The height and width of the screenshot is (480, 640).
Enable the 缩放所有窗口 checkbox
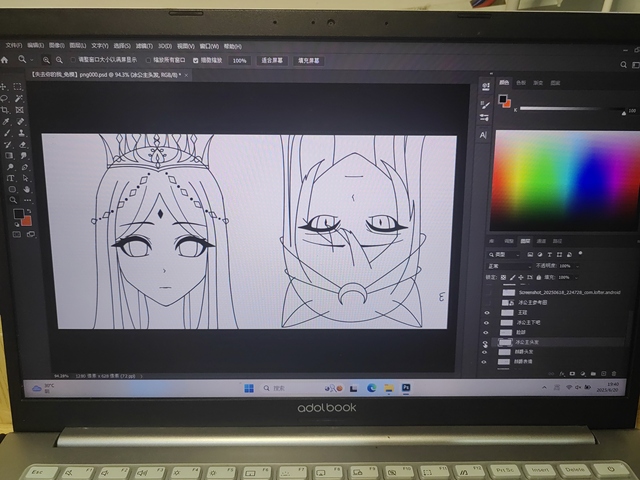(149, 60)
